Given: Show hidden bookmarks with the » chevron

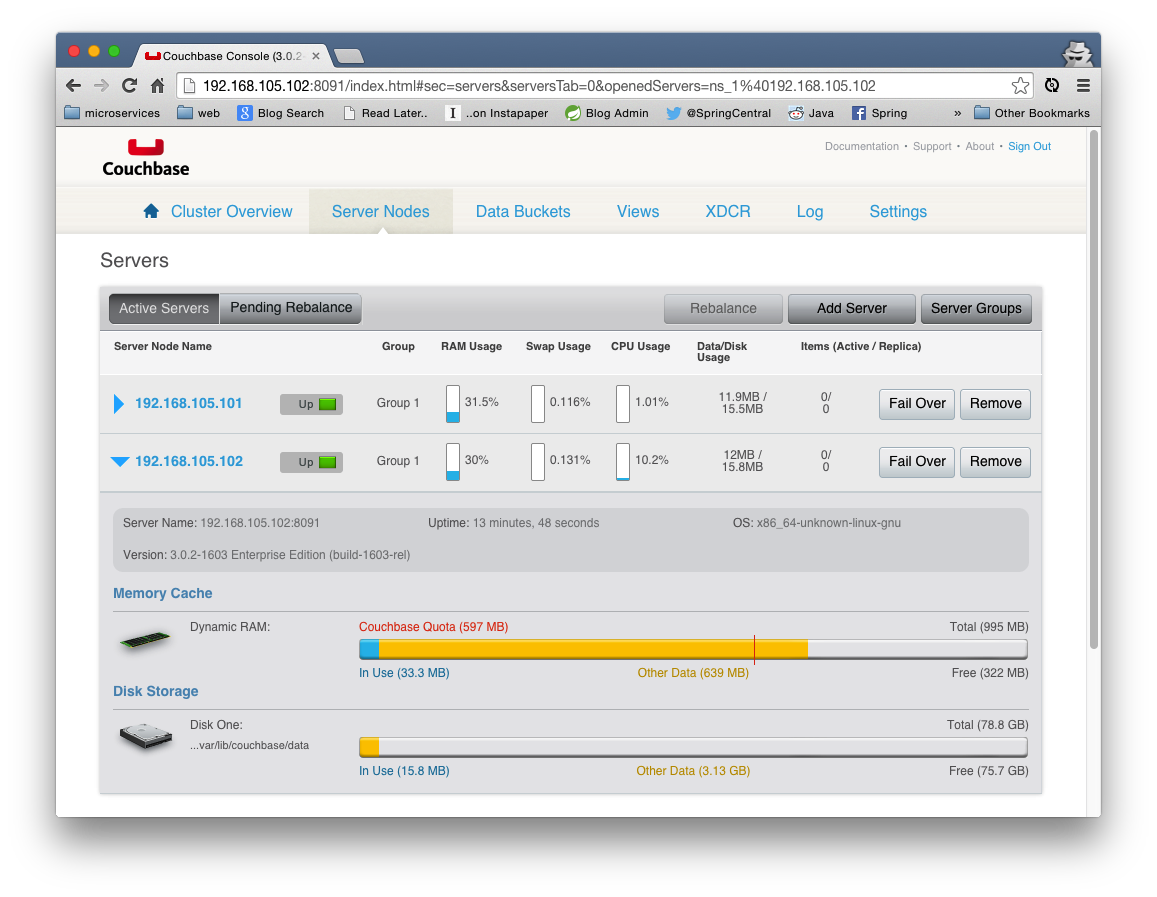Looking at the screenshot, I should (x=957, y=113).
